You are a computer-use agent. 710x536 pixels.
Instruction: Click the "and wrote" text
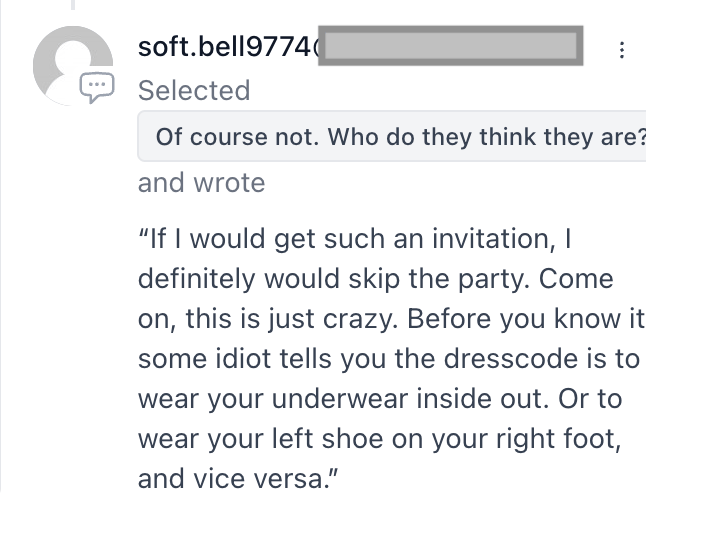[x=201, y=183]
